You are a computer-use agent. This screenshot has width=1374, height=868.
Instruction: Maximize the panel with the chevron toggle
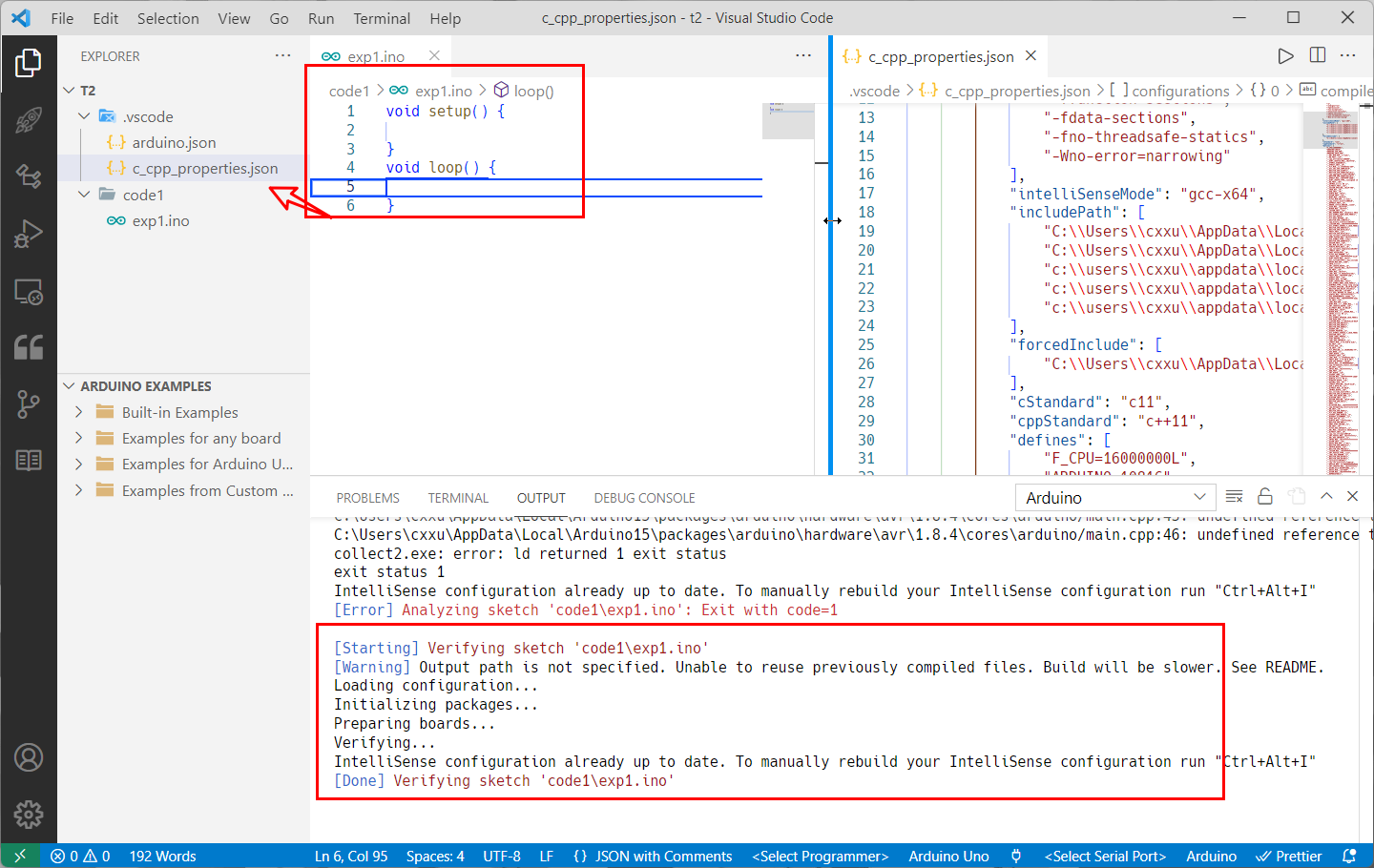1327,496
